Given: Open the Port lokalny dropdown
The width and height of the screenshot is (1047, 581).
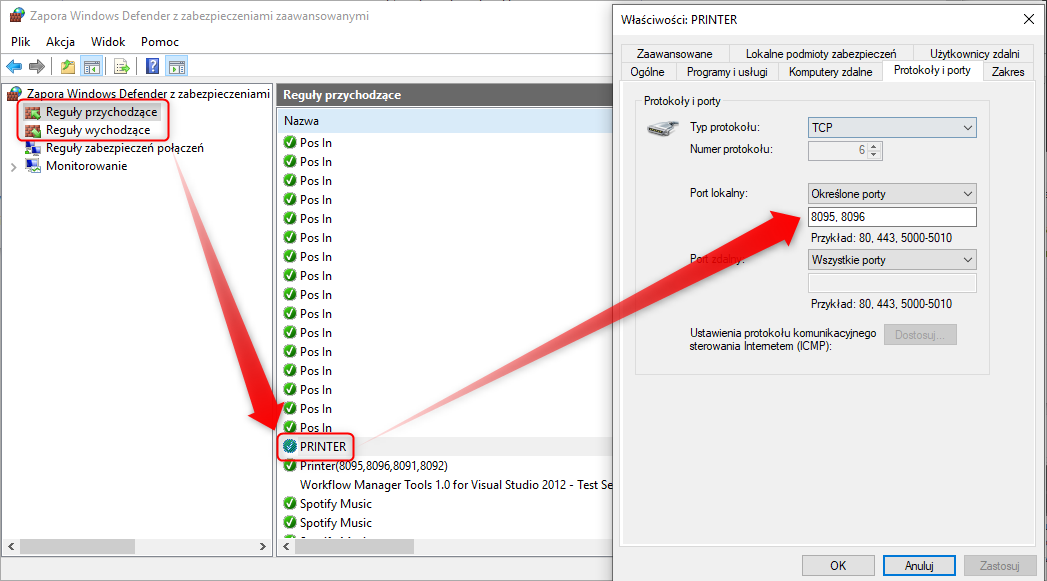Looking at the screenshot, I should click(x=891, y=193).
